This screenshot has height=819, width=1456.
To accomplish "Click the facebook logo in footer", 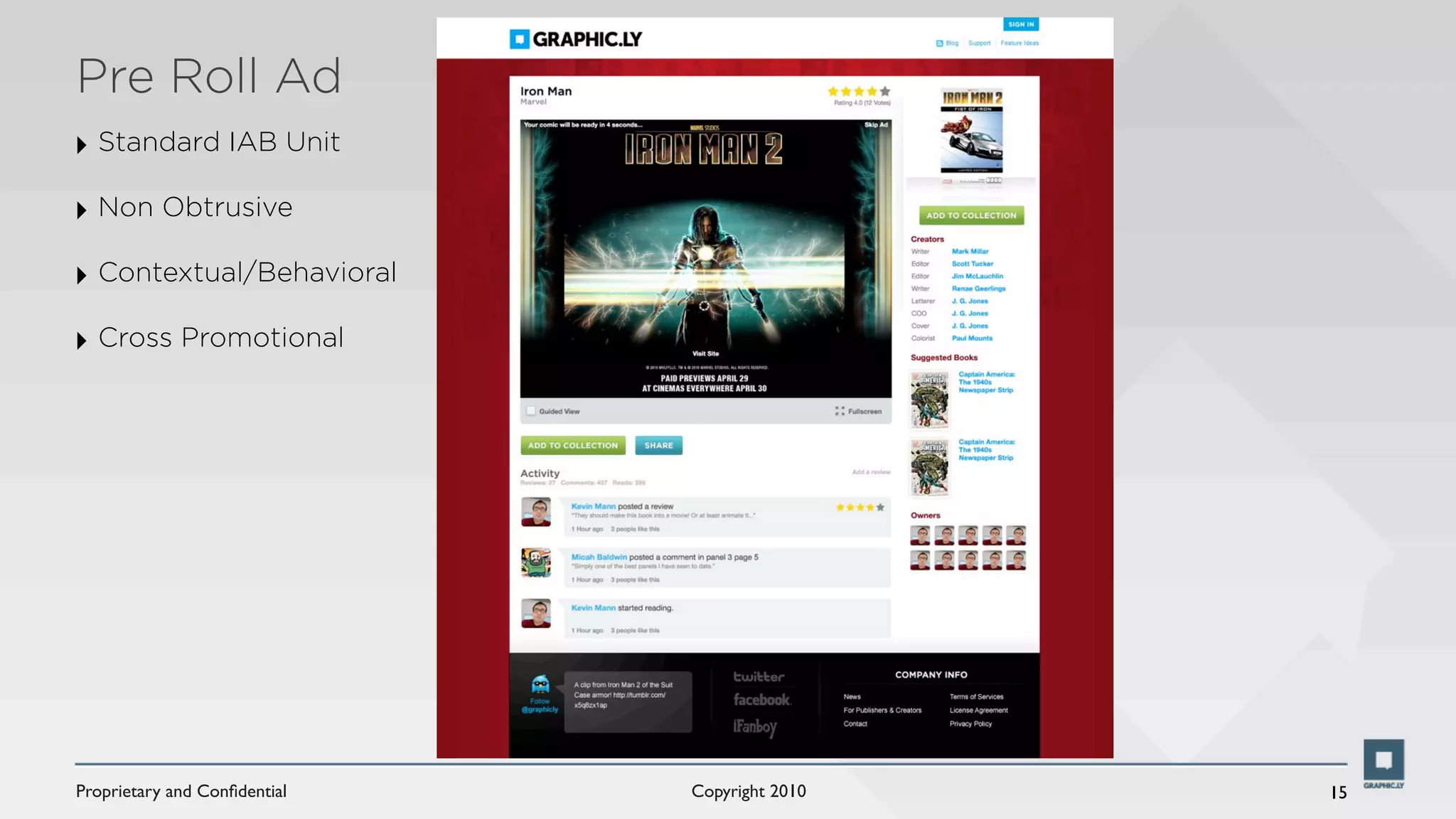I will 761,700.
